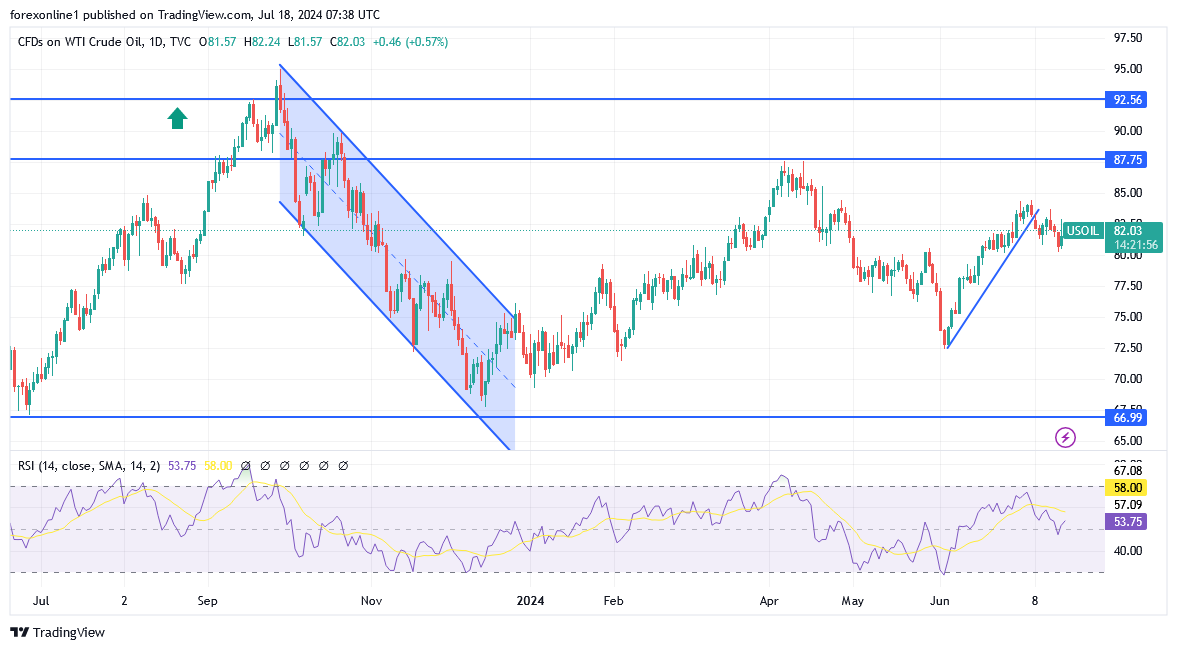Screen dimensions: 1177x650
Task: Click the Sep label on time axis
Action: tap(208, 602)
